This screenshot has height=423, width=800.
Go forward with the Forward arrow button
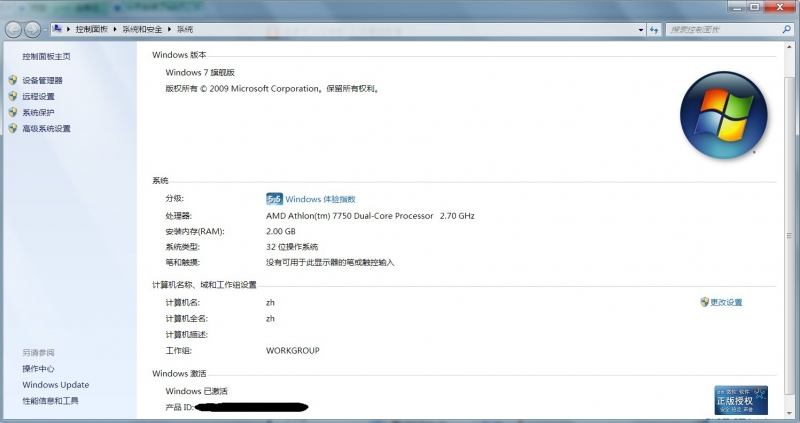(32, 30)
